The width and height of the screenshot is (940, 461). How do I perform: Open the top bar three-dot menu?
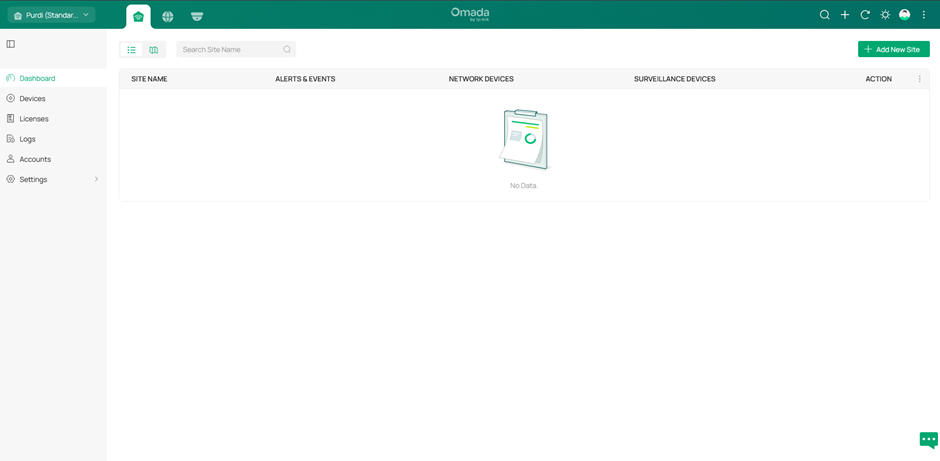pyautogui.click(x=924, y=15)
